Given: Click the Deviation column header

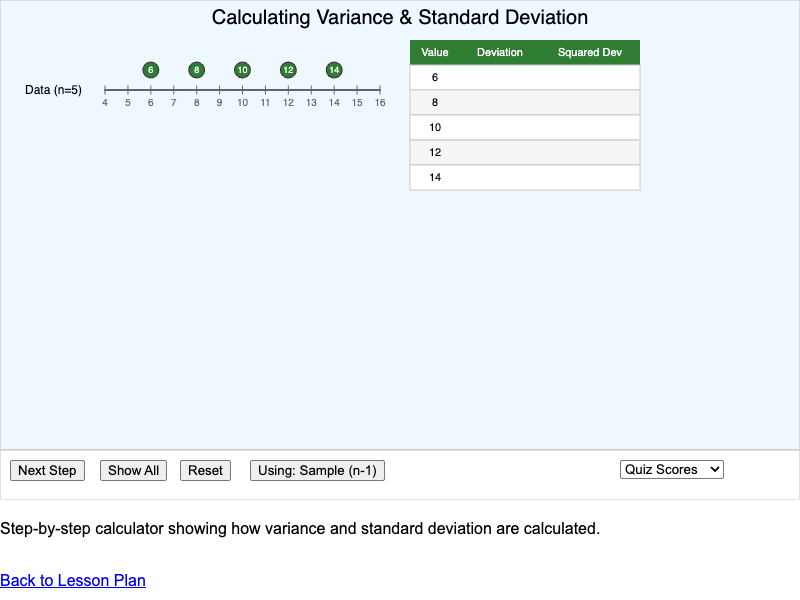Looking at the screenshot, I should (499, 52).
